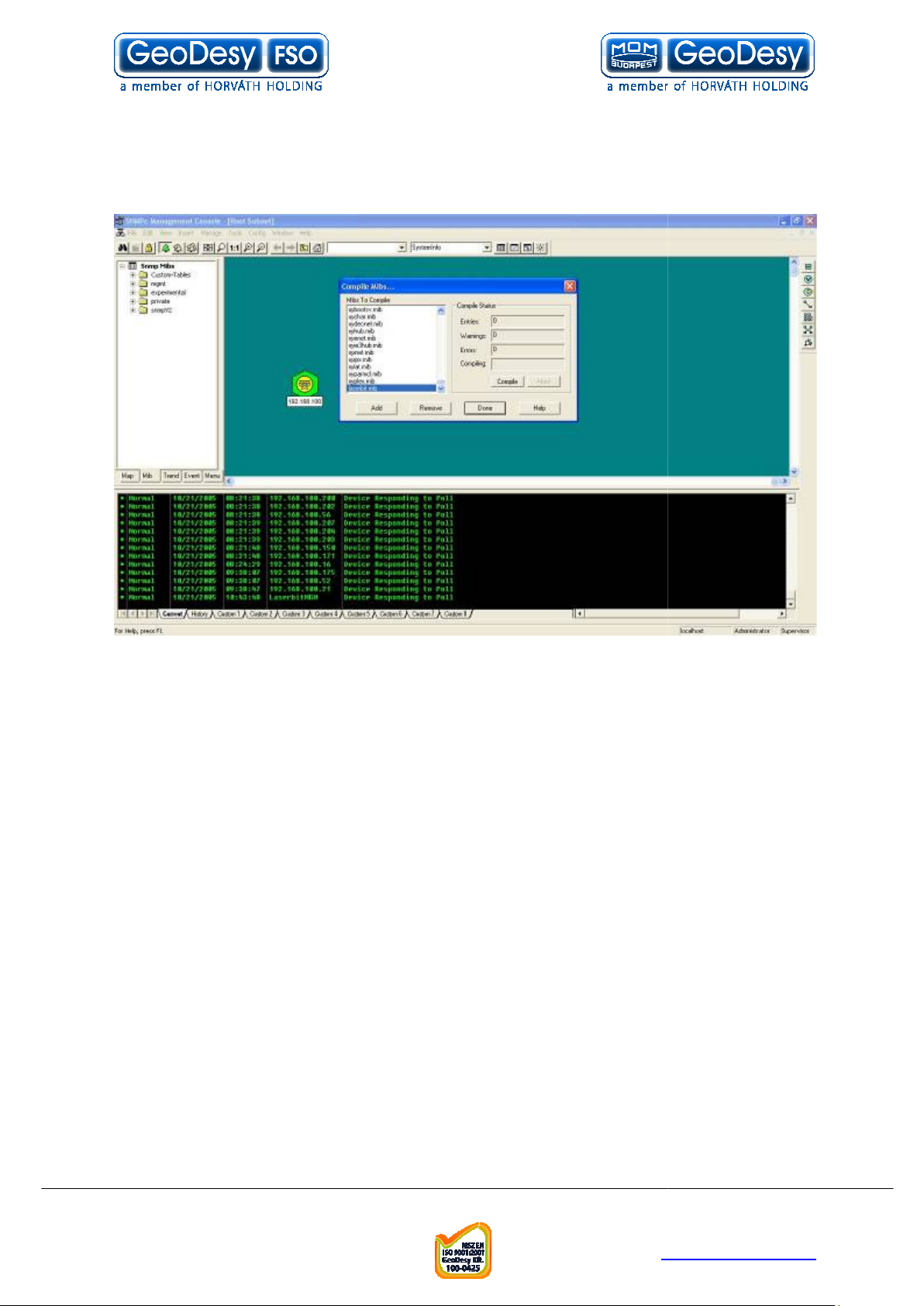924x1306 pixels.
Task: Click the 1:1 zoom toolbar button
Action: point(234,248)
